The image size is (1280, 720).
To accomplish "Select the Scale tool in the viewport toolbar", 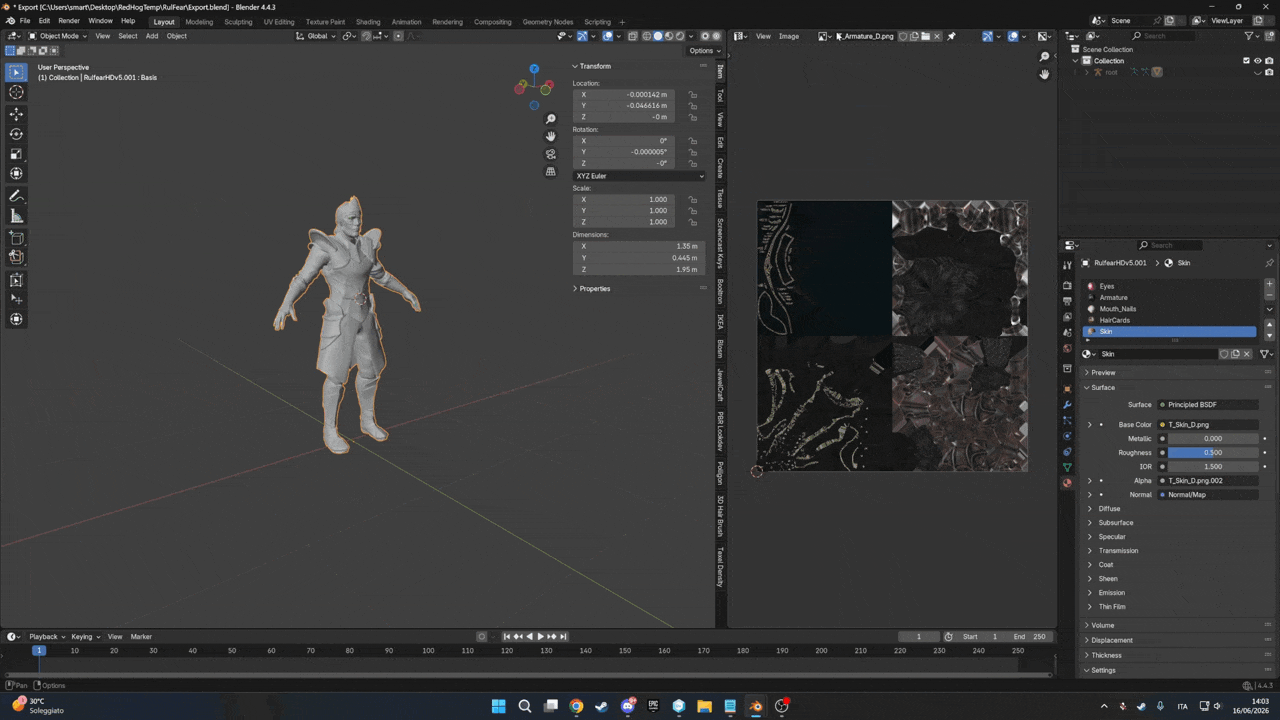I will click(x=16, y=154).
